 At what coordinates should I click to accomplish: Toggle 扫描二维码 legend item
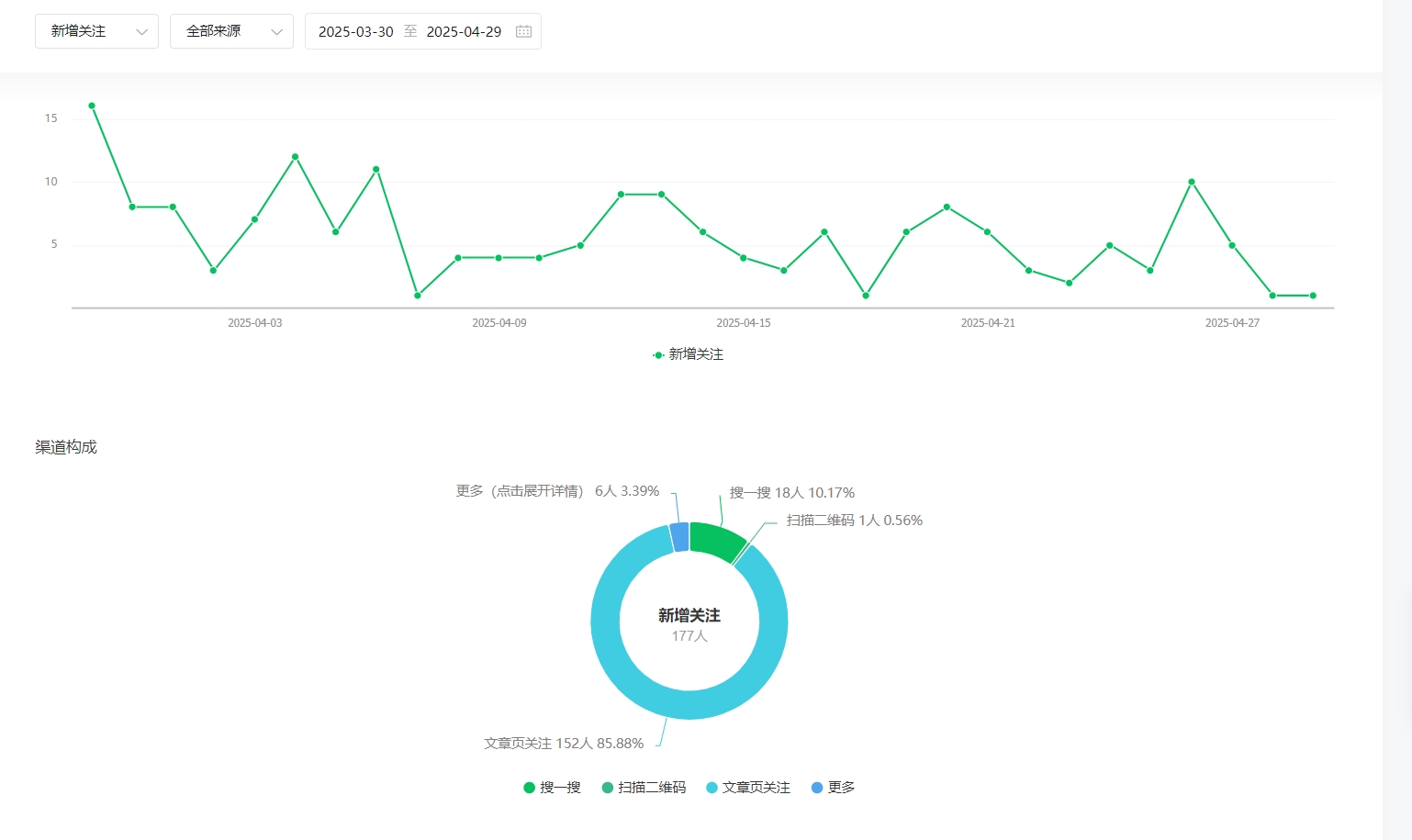tap(644, 788)
